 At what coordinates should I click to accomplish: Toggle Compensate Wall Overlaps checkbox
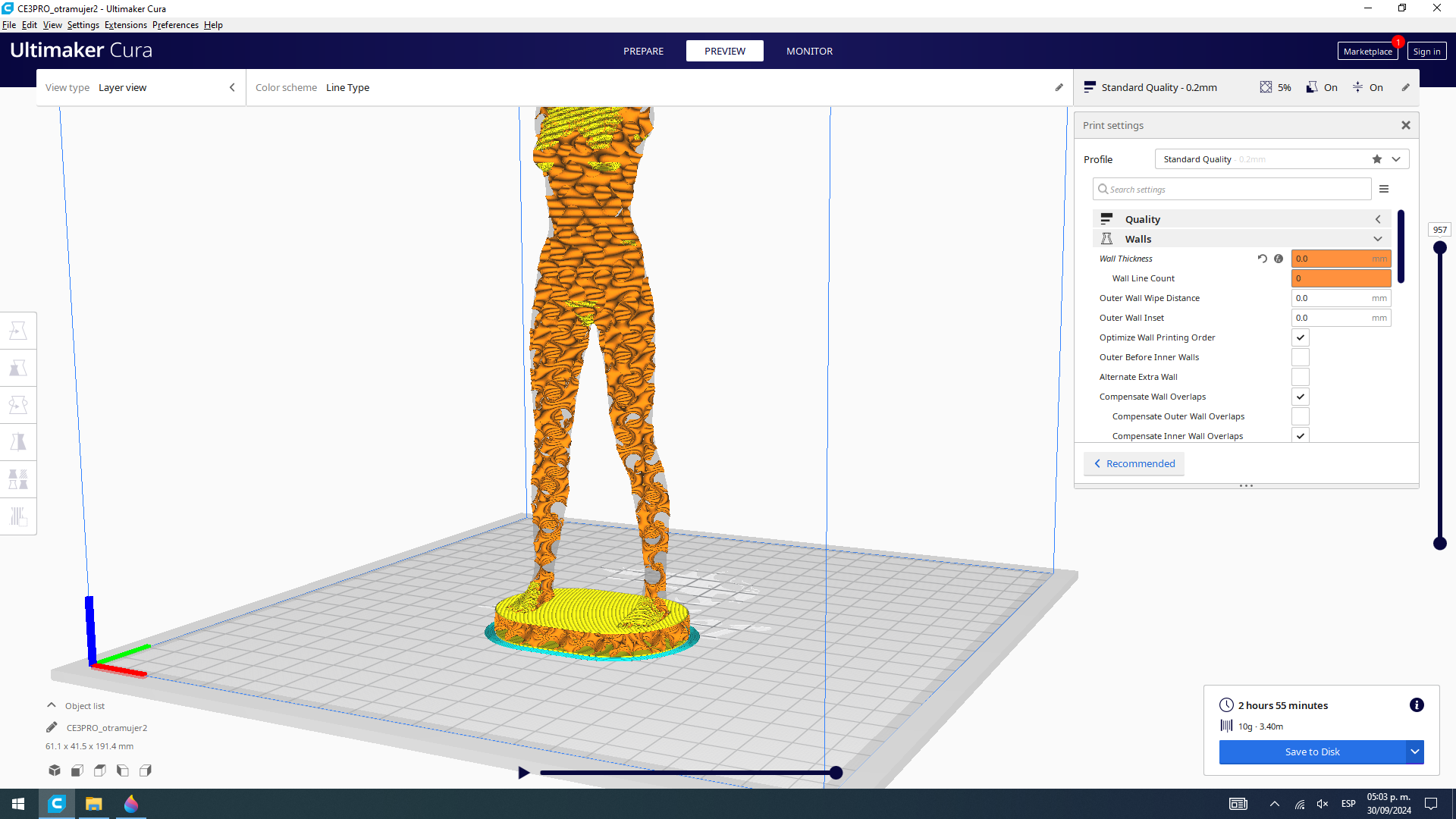[1300, 396]
